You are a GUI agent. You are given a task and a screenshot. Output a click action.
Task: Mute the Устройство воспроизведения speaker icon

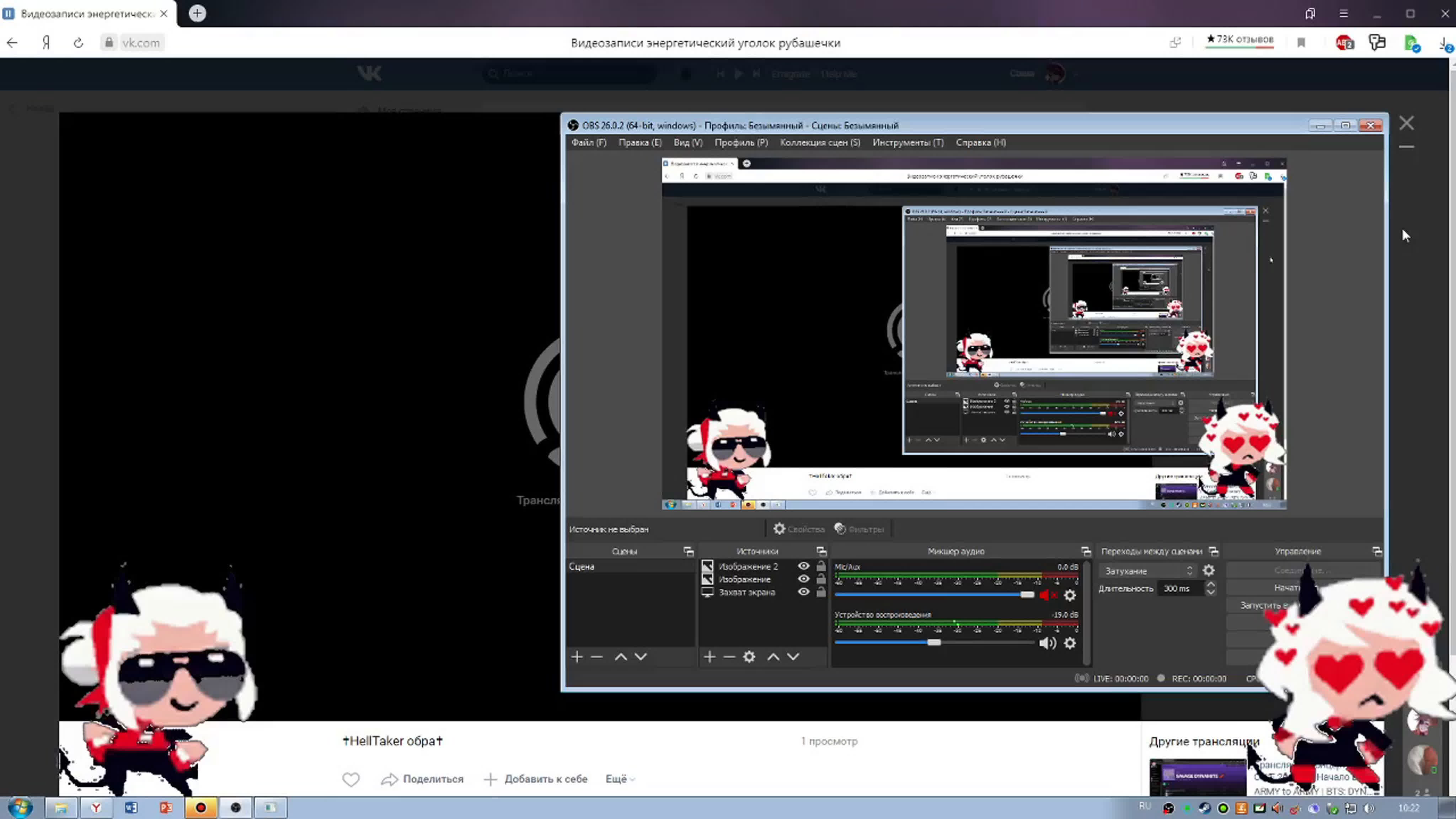click(x=1047, y=643)
